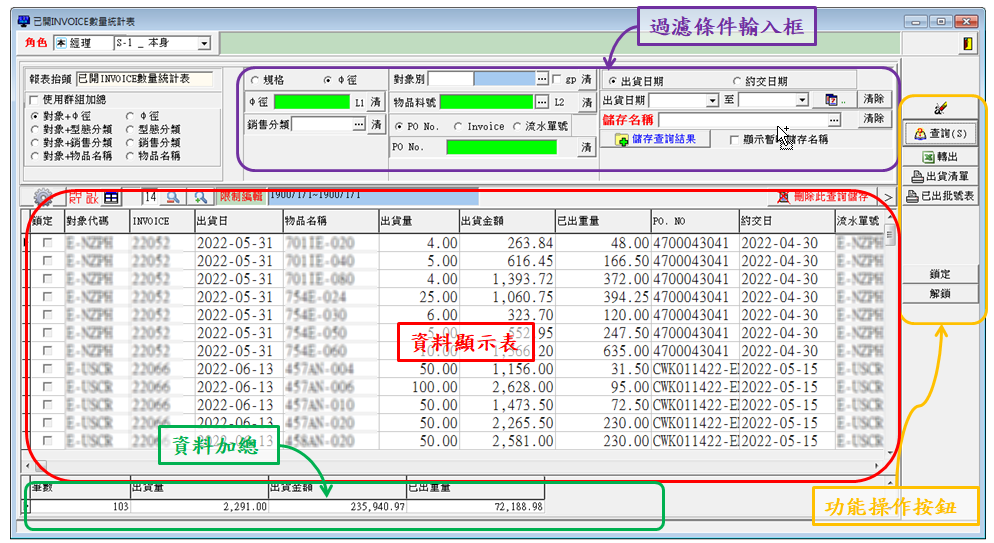Select the 規格 radio option
The height and width of the screenshot is (543, 994).
point(255,80)
